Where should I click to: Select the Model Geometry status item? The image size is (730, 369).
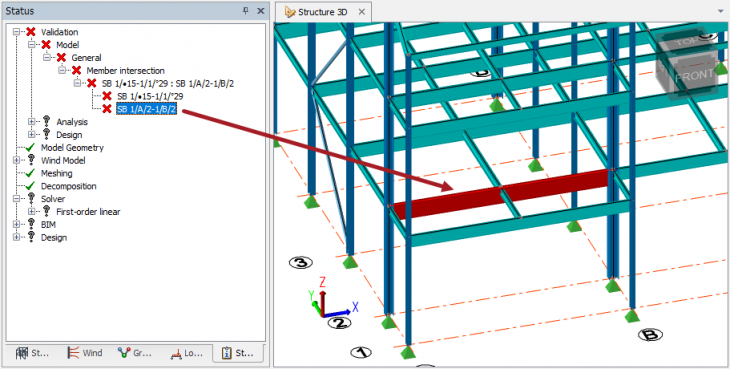72,148
